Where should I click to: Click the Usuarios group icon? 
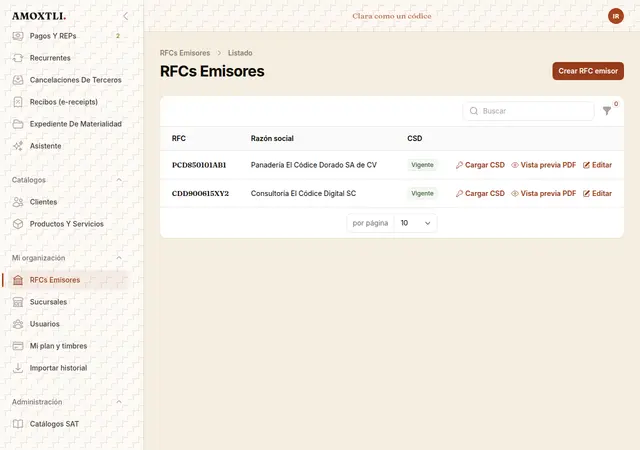(18, 324)
